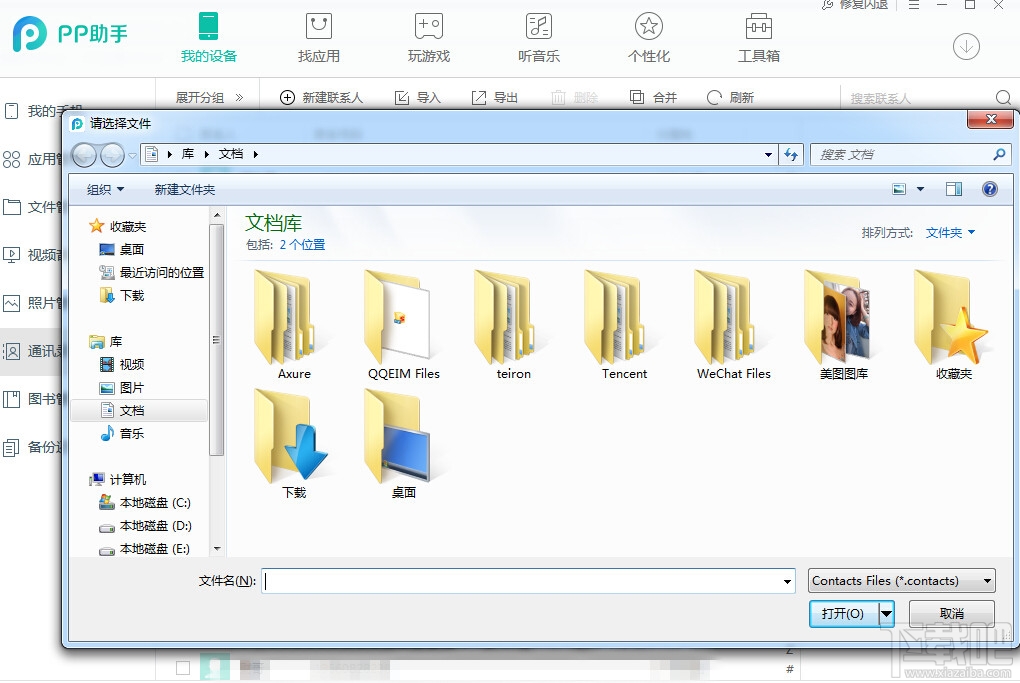Open 找应用 app store icon

(318, 27)
